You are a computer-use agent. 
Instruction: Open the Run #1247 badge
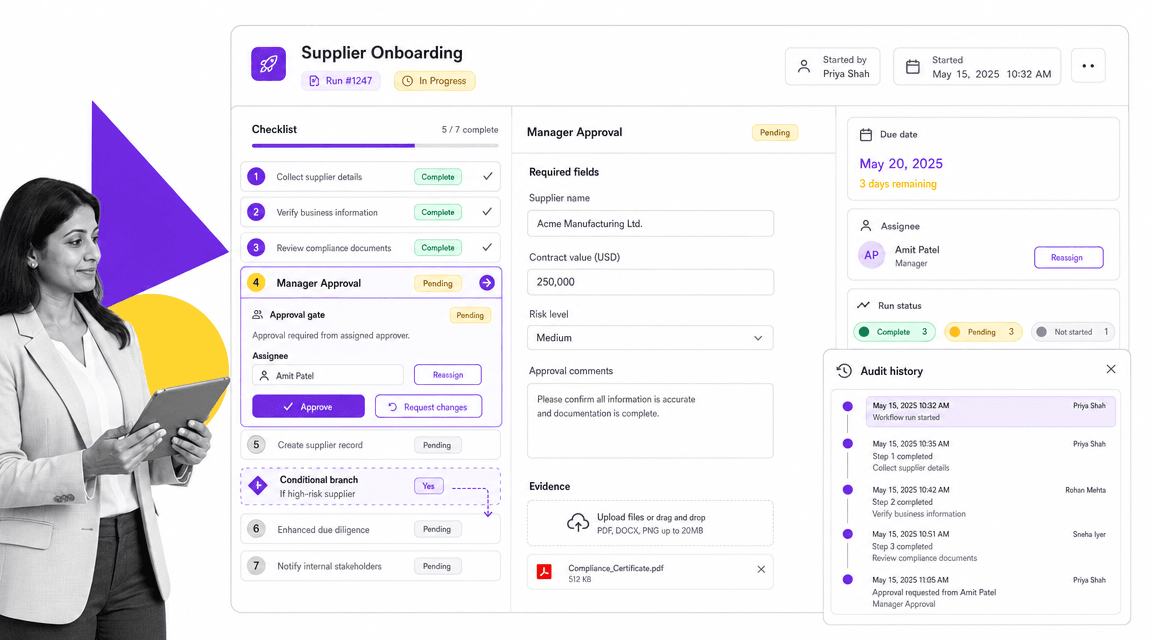pyautogui.click(x=341, y=81)
